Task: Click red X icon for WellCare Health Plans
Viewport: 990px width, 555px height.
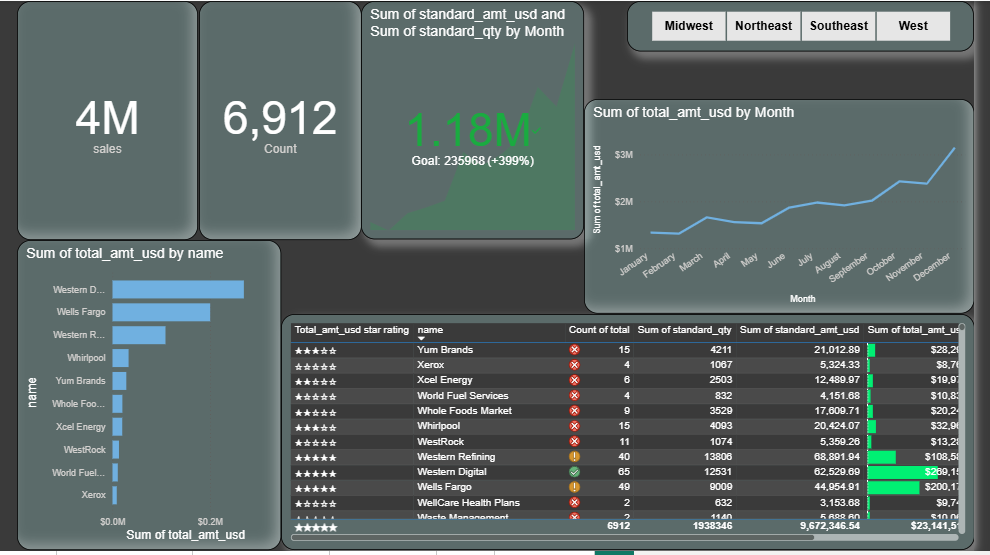Action: tap(575, 503)
